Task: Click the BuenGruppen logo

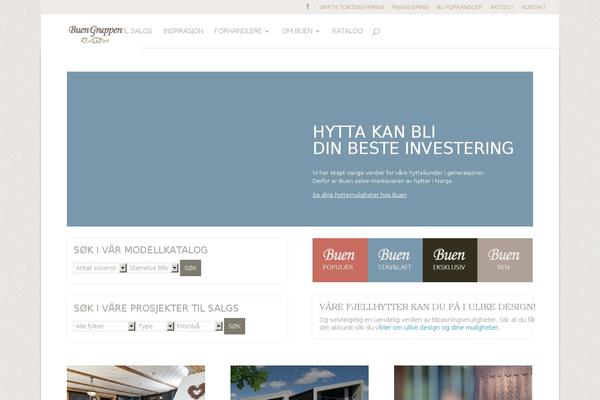Action: pos(95,33)
